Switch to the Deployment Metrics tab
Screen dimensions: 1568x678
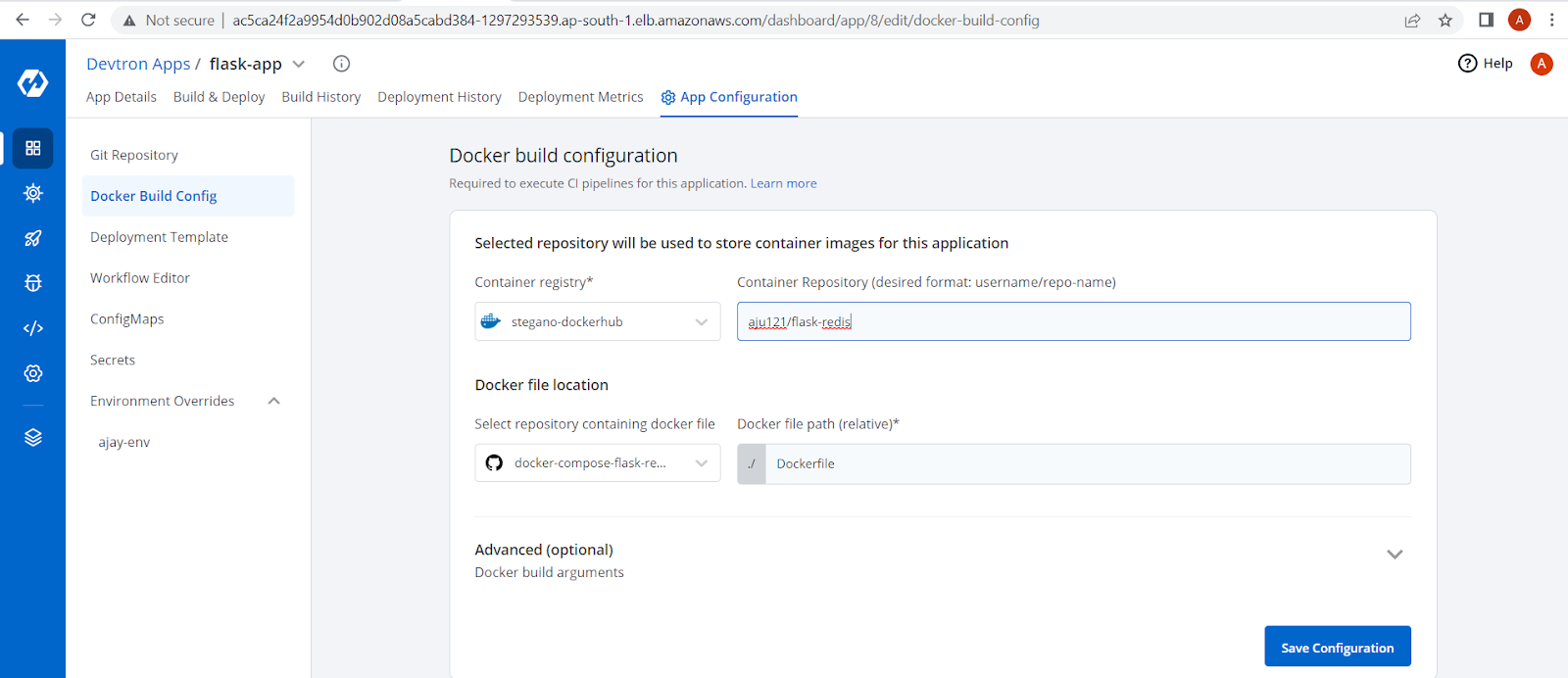point(580,97)
